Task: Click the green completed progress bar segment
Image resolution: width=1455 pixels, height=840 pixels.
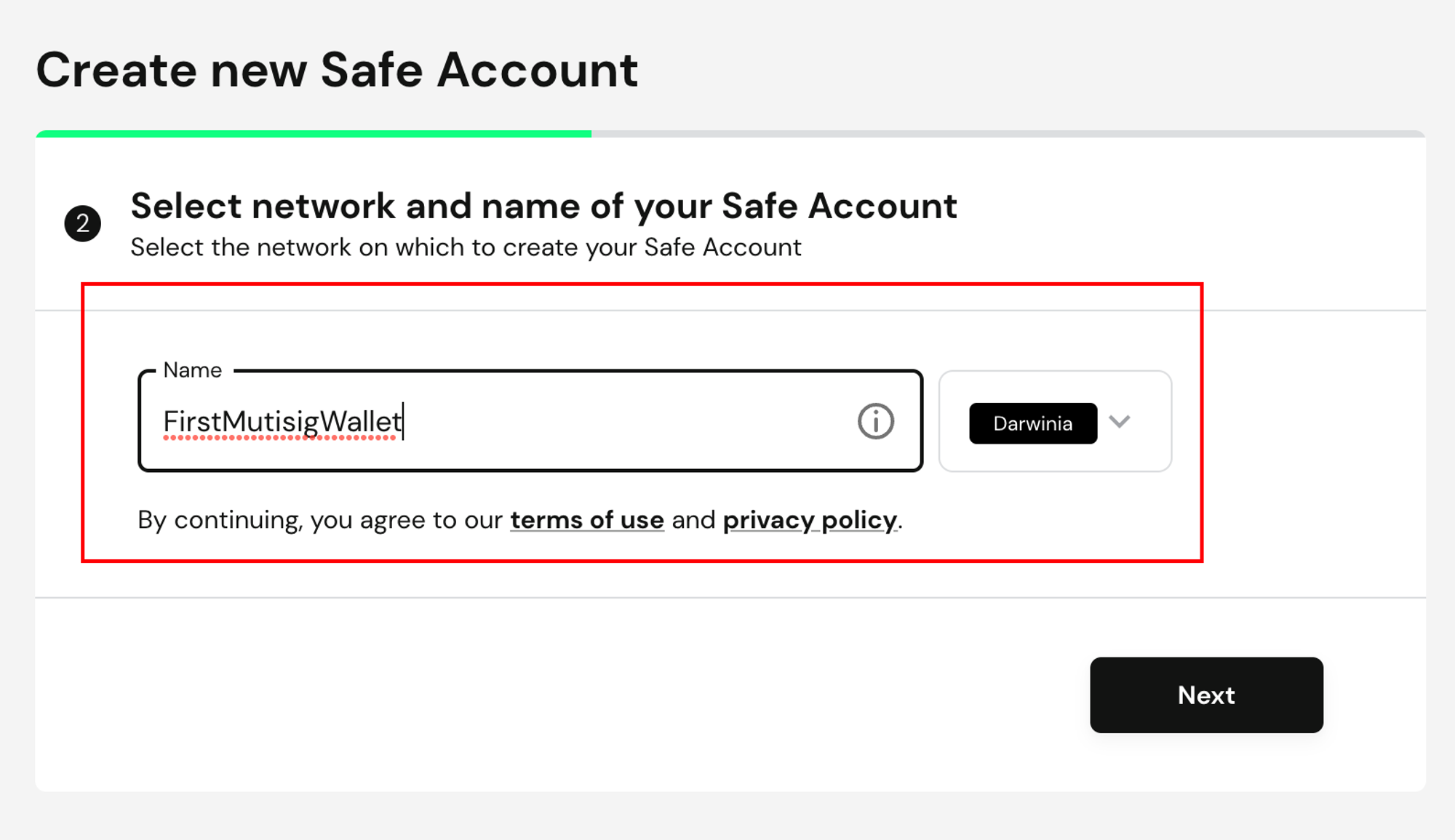Action: point(313,134)
